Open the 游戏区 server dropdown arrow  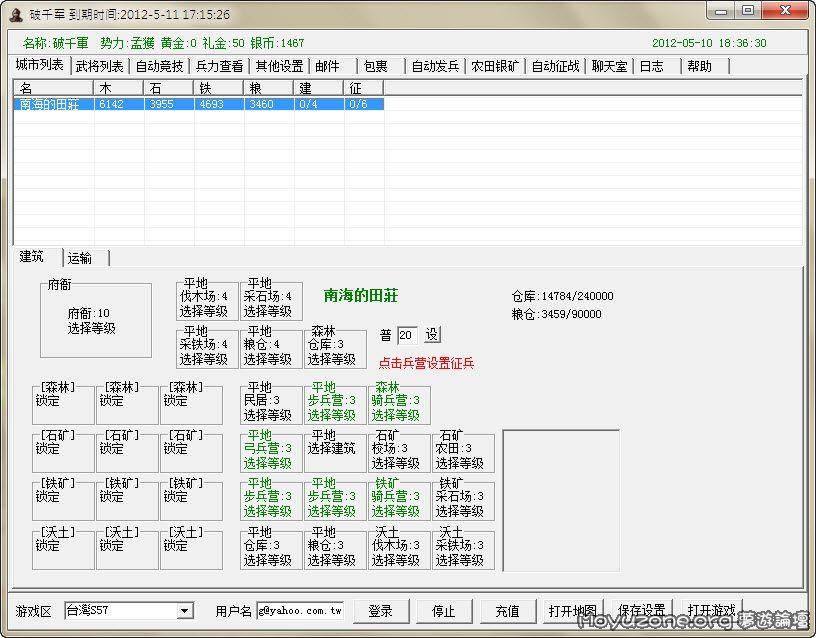(185, 611)
